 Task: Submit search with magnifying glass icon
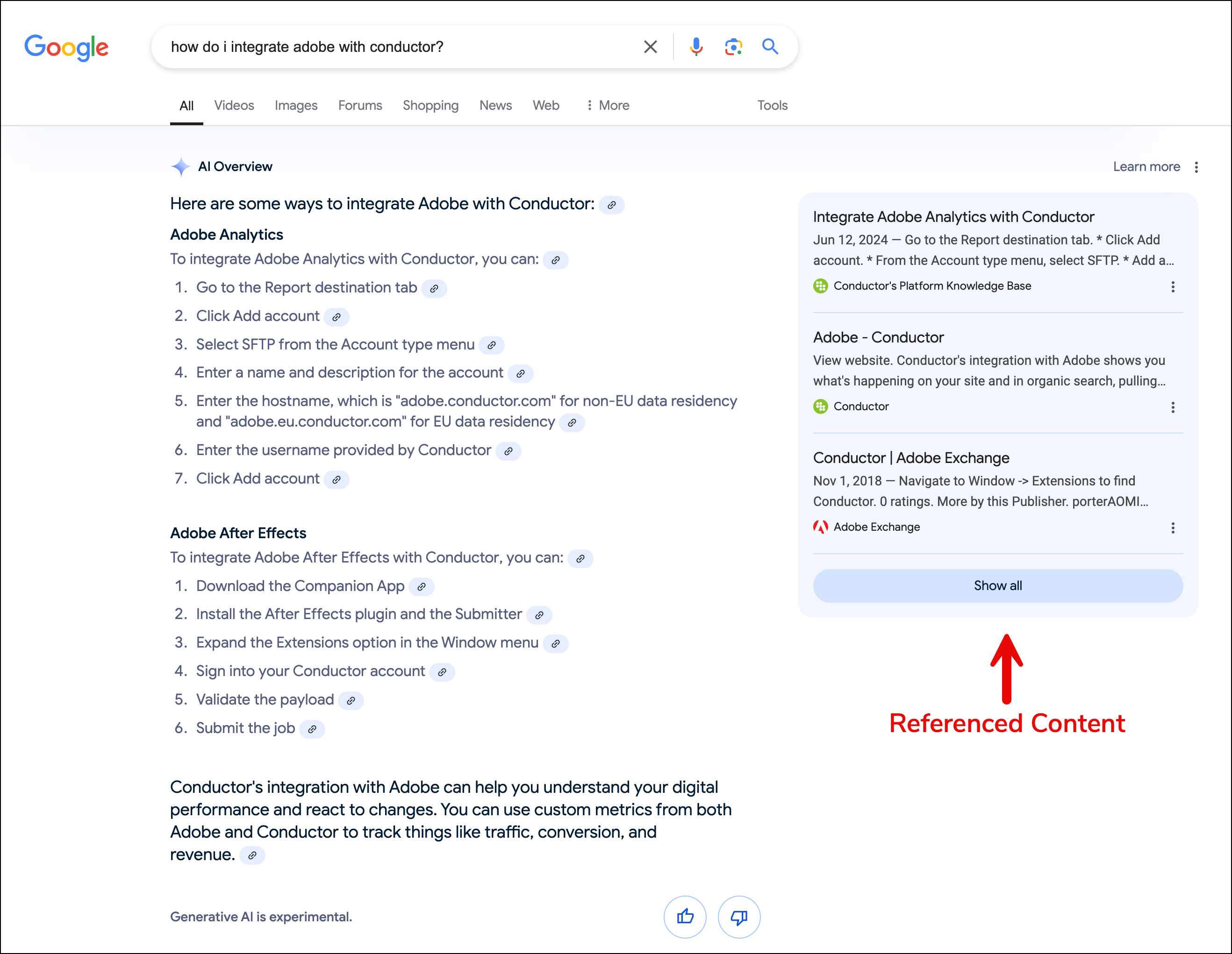(770, 46)
